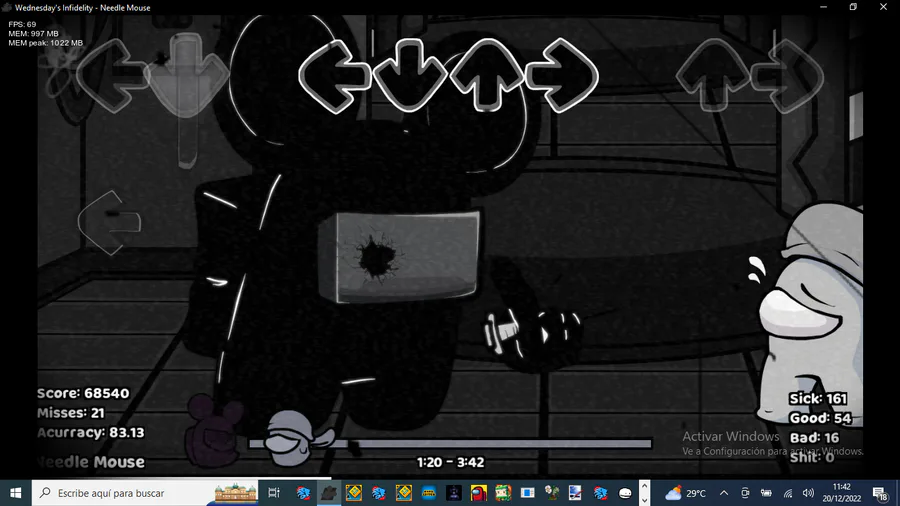
Task: Click the Acurracy: 83.13 readout
Action: point(91,433)
